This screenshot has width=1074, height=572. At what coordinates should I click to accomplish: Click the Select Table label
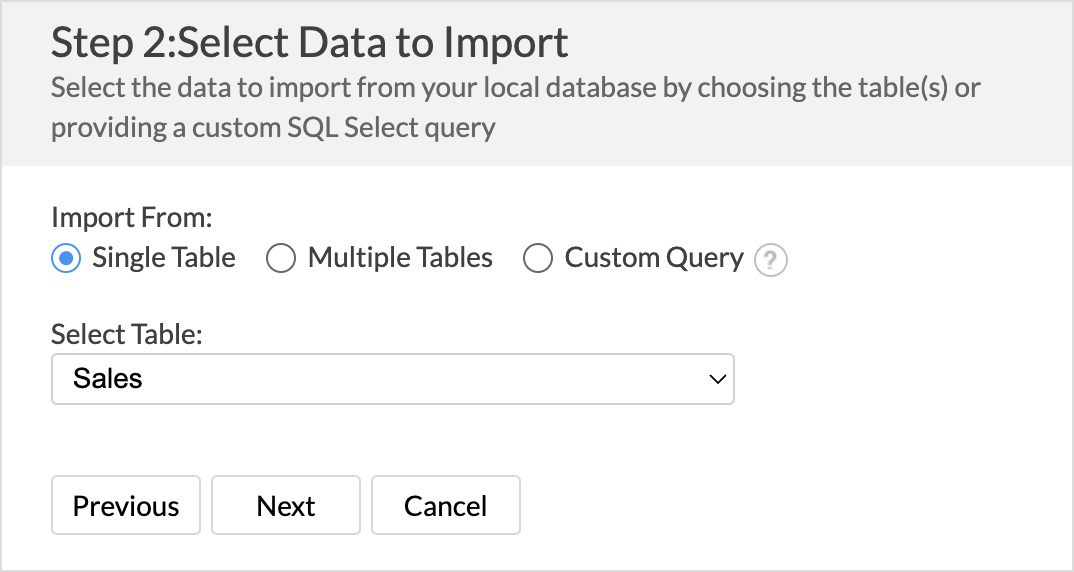pos(127,334)
